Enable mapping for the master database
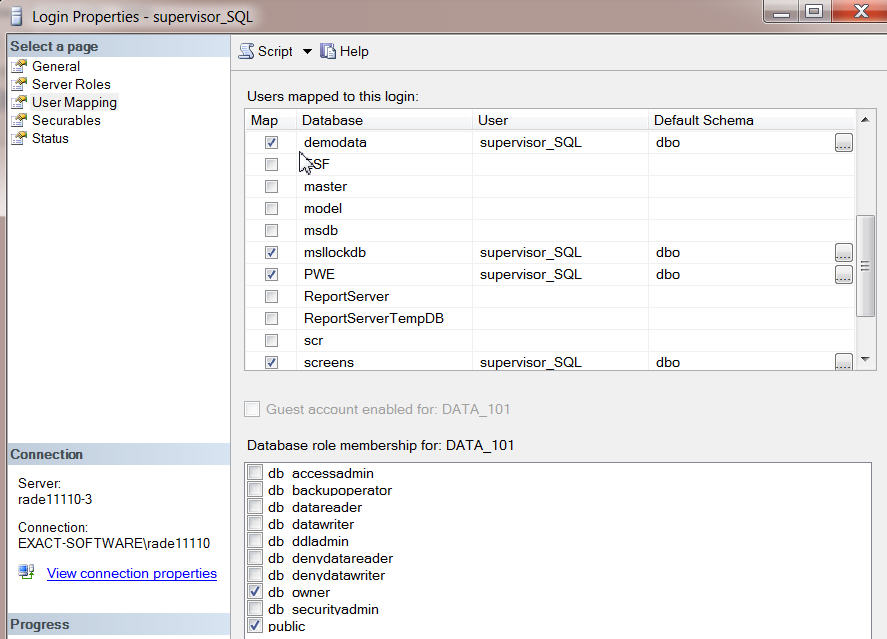This screenshot has width=887, height=639. click(271, 186)
